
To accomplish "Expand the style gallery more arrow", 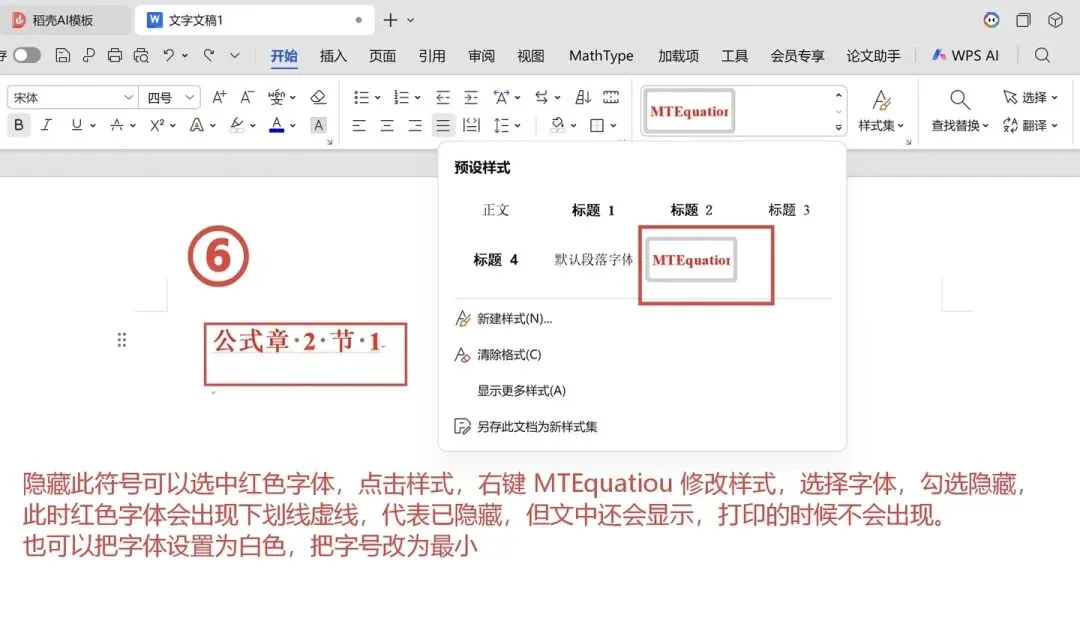I will click(838, 127).
